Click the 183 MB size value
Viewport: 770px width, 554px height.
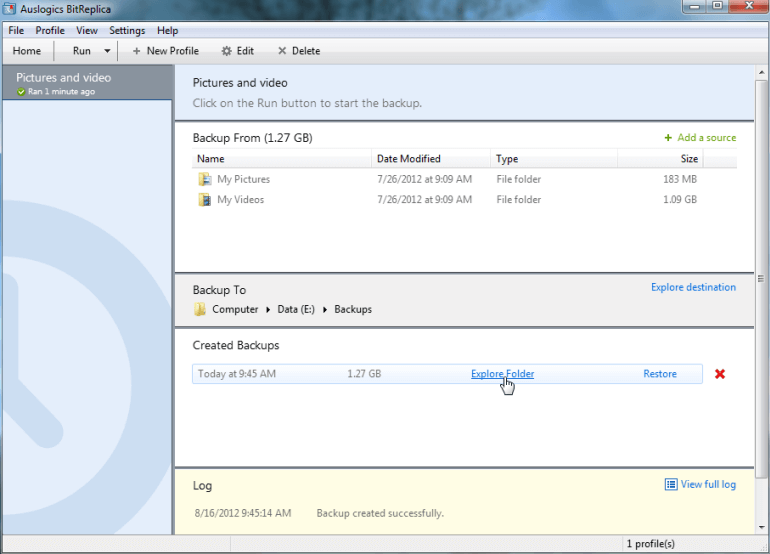point(680,179)
